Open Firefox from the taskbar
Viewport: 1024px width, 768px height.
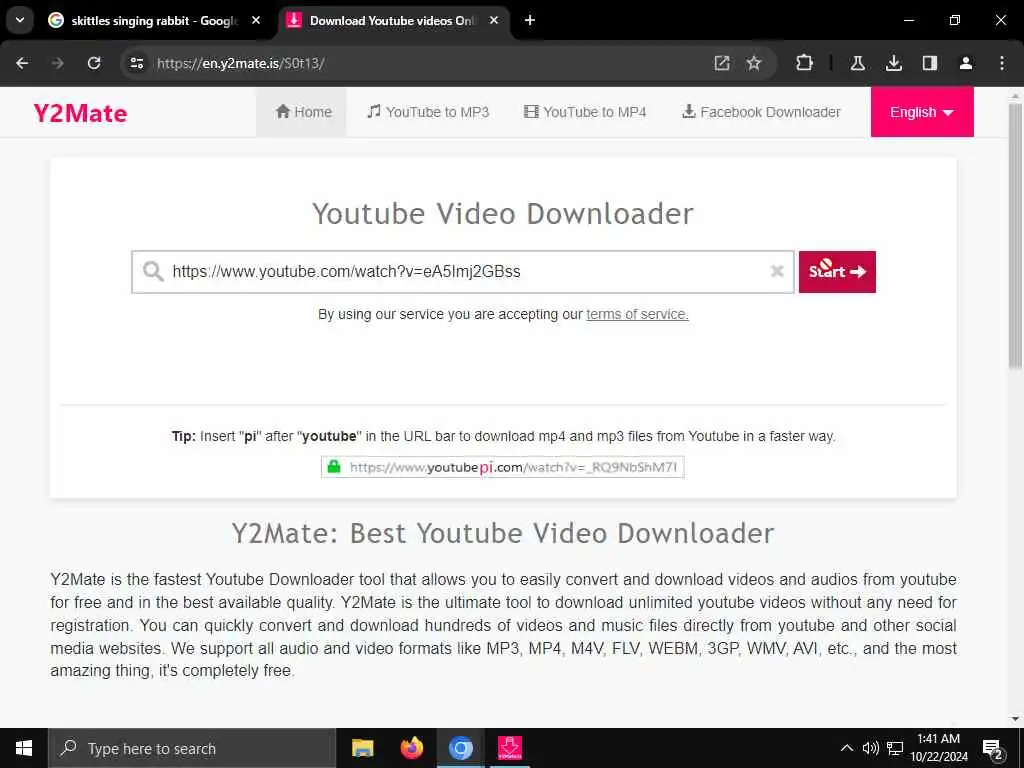coord(411,748)
